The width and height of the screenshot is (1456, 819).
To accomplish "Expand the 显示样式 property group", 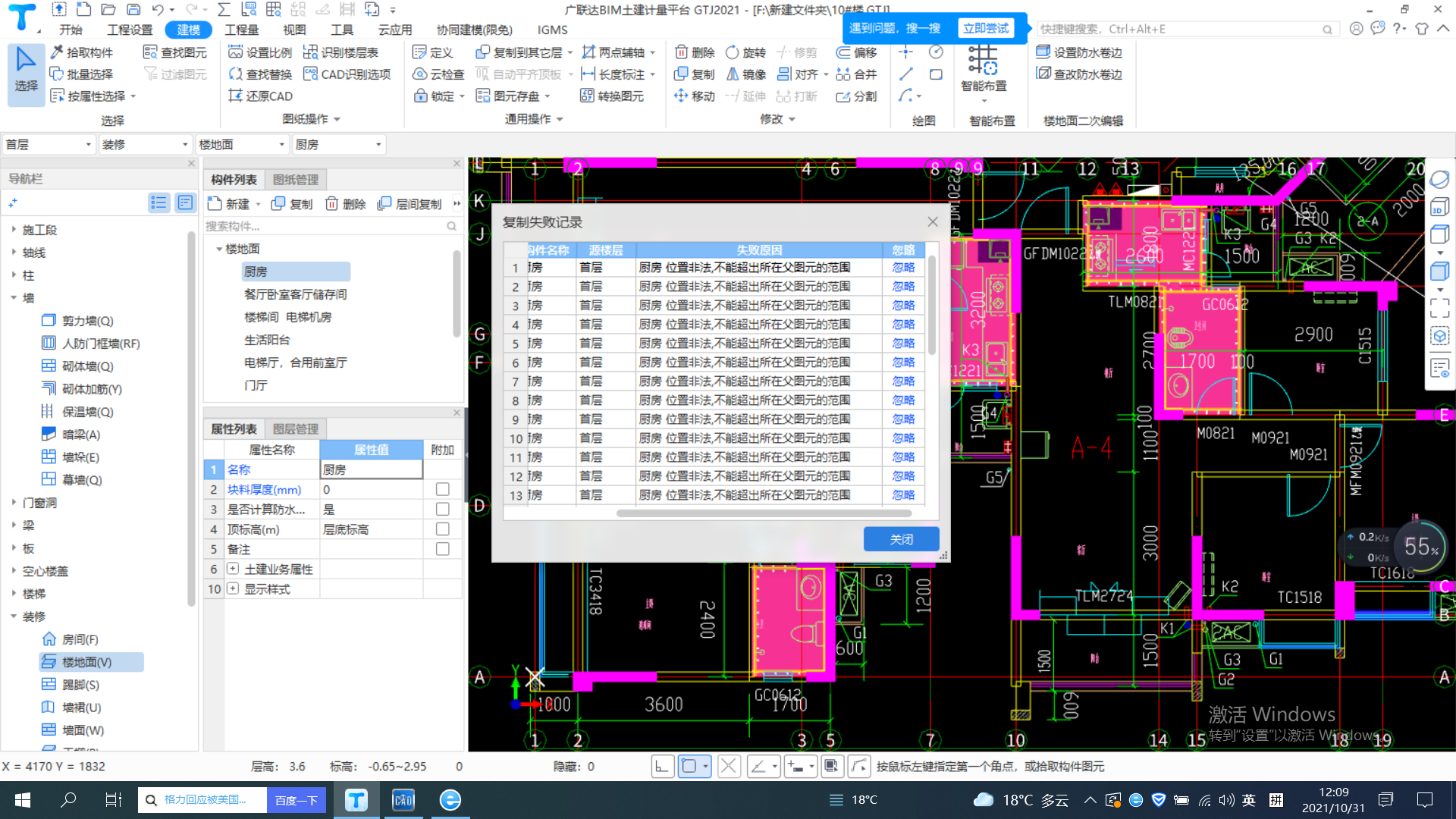I will [x=233, y=588].
